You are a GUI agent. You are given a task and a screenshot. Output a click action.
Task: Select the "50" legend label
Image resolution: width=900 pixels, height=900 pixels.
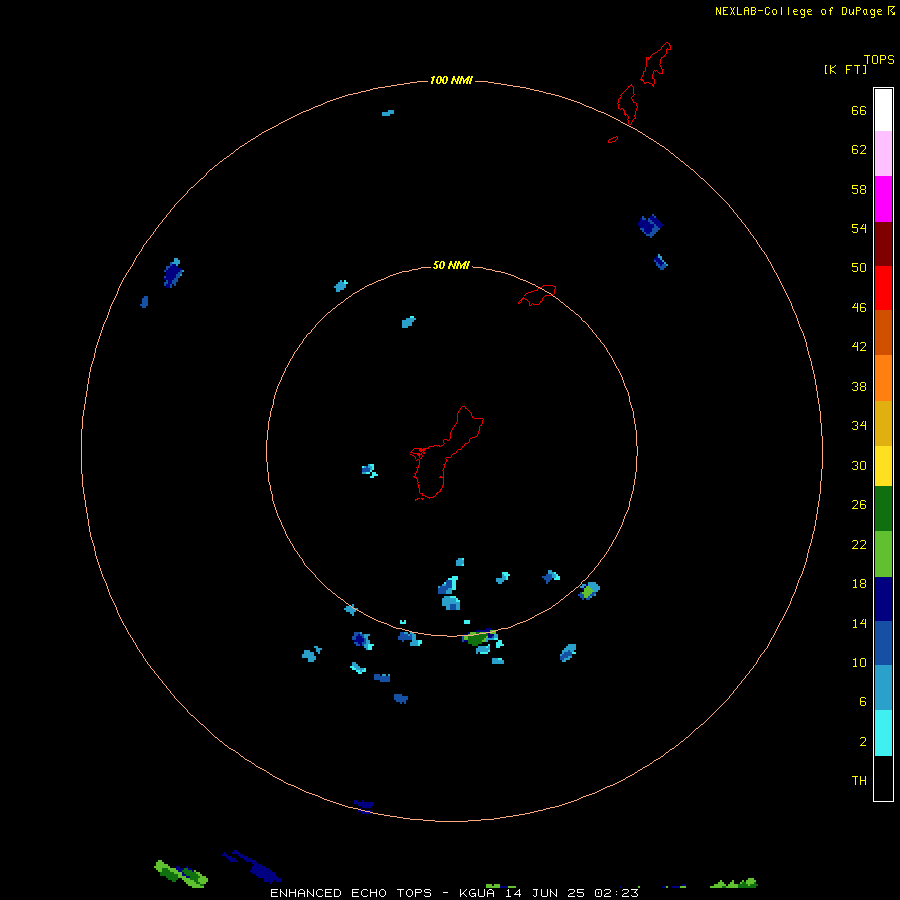[859, 267]
